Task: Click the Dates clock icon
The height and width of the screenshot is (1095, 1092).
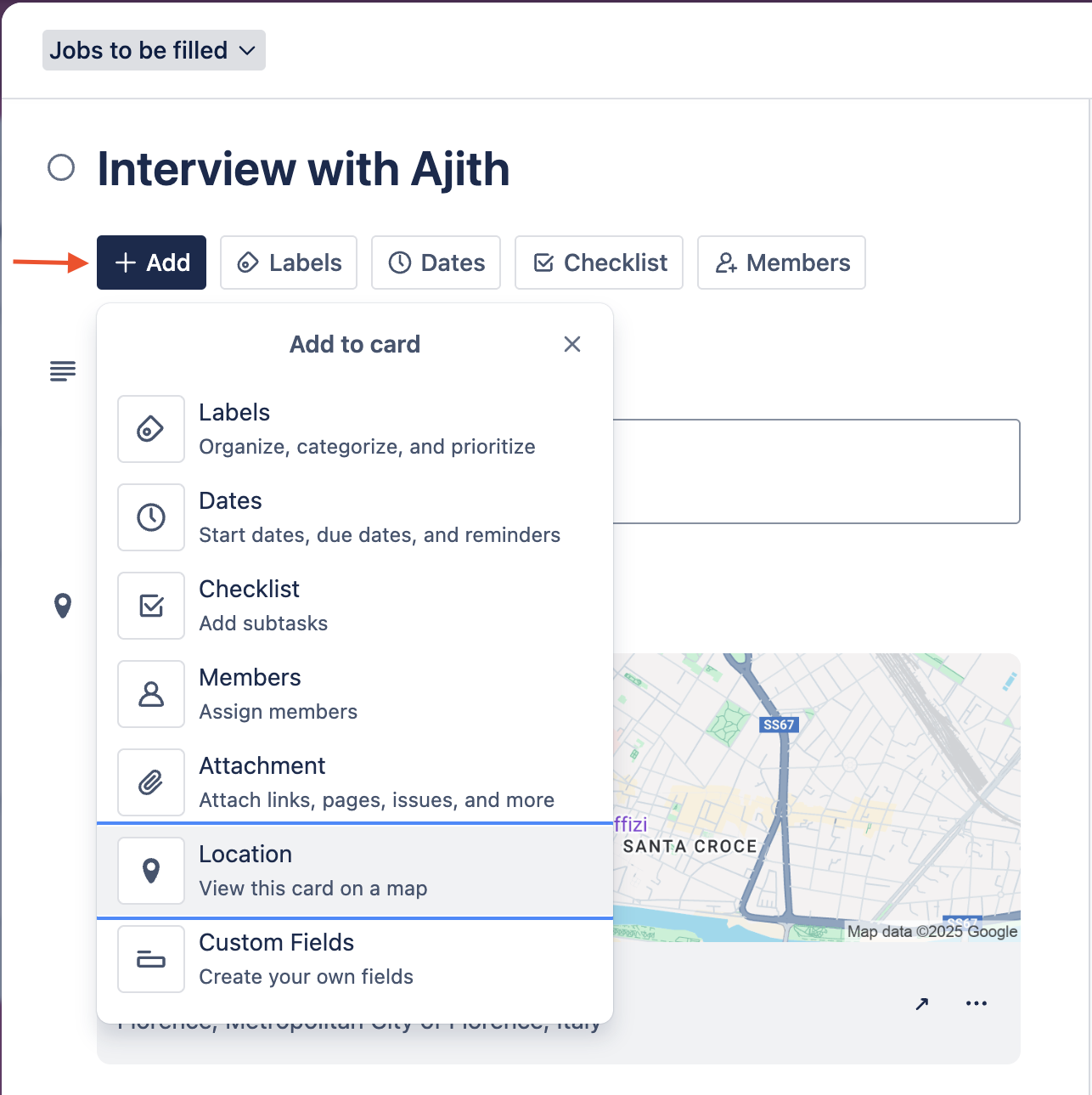Action: (x=150, y=517)
